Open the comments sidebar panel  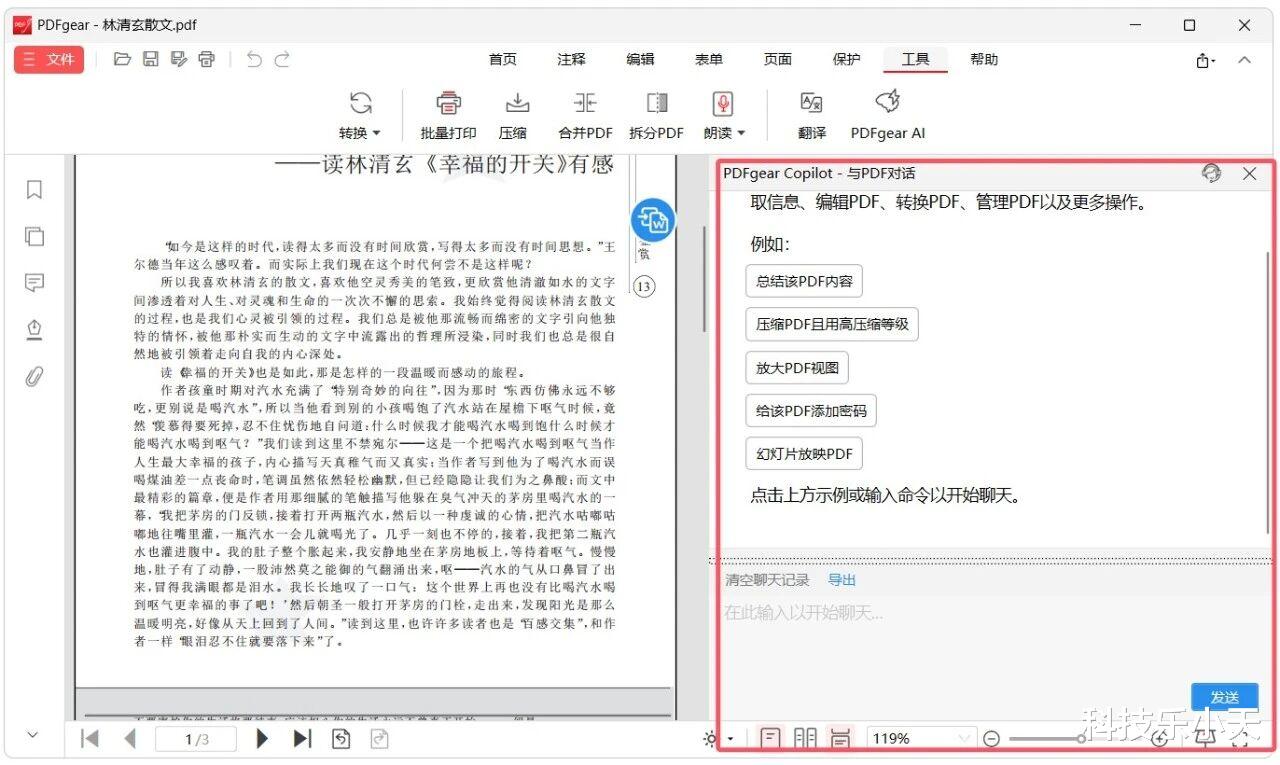34,283
